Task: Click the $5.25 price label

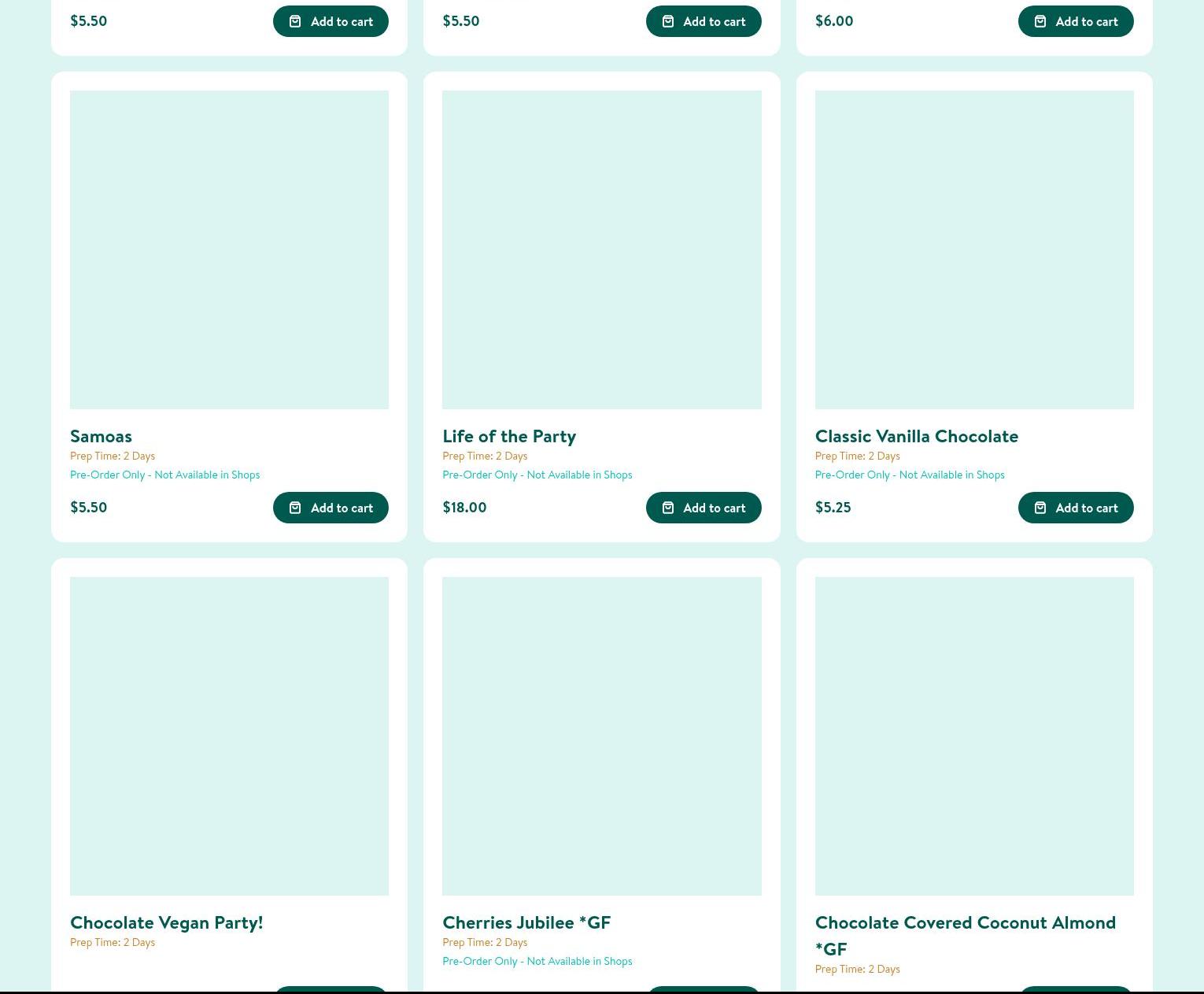Action: (833, 508)
